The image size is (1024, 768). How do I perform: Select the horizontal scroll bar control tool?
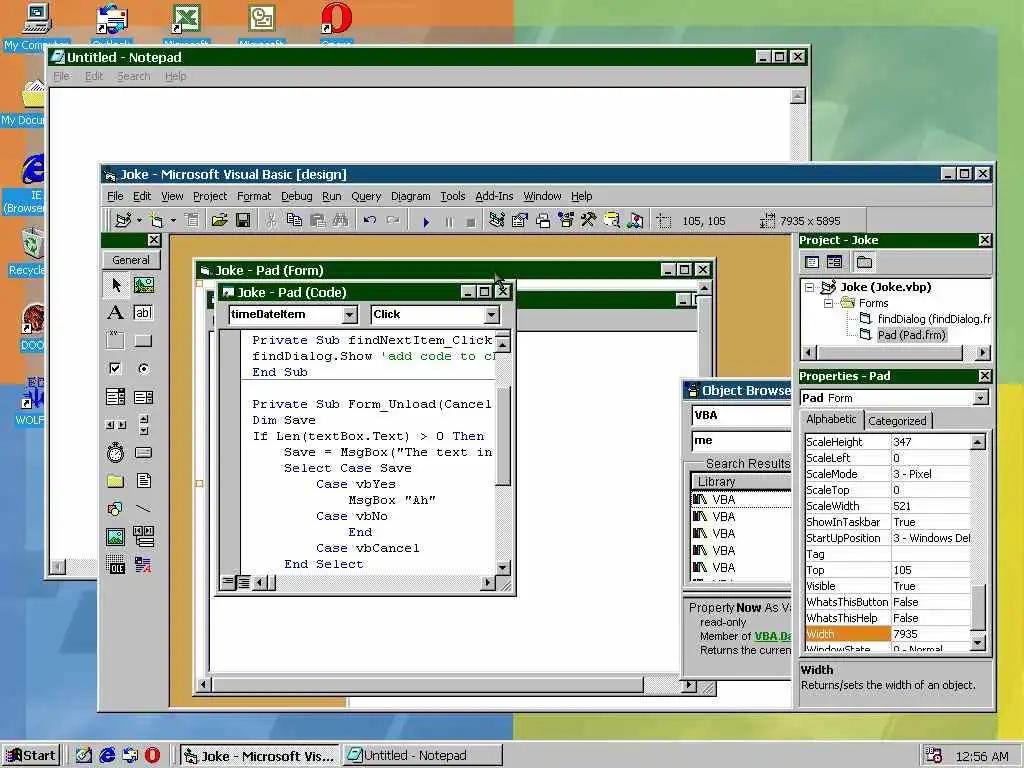click(x=116, y=424)
